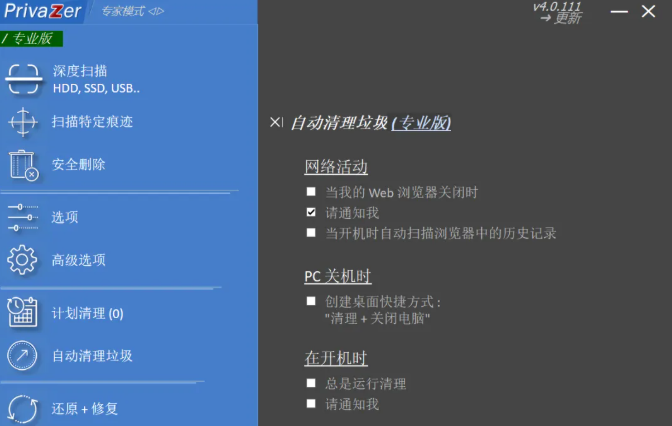The width and height of the screenshot is (672, 426).
Task: Click the 网络活动 section heading
Action: point(336,167)
